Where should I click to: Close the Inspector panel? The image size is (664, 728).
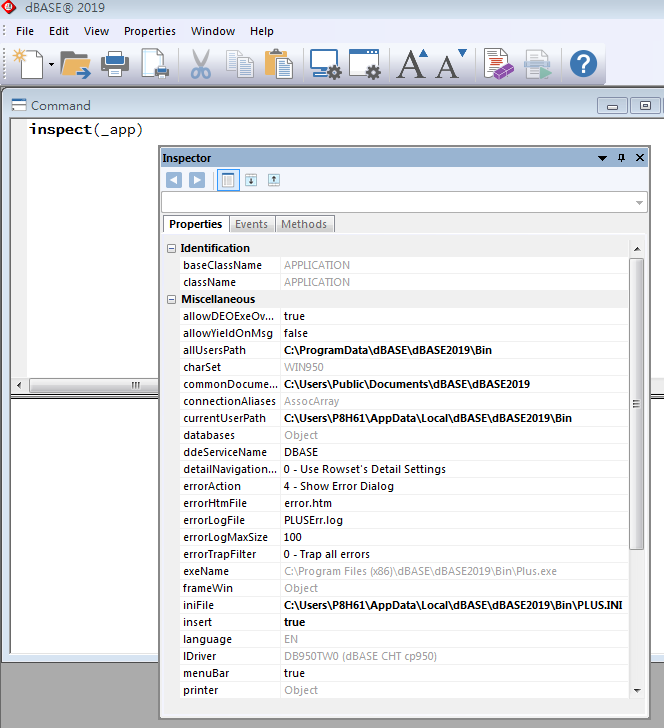tap(640, 158)
